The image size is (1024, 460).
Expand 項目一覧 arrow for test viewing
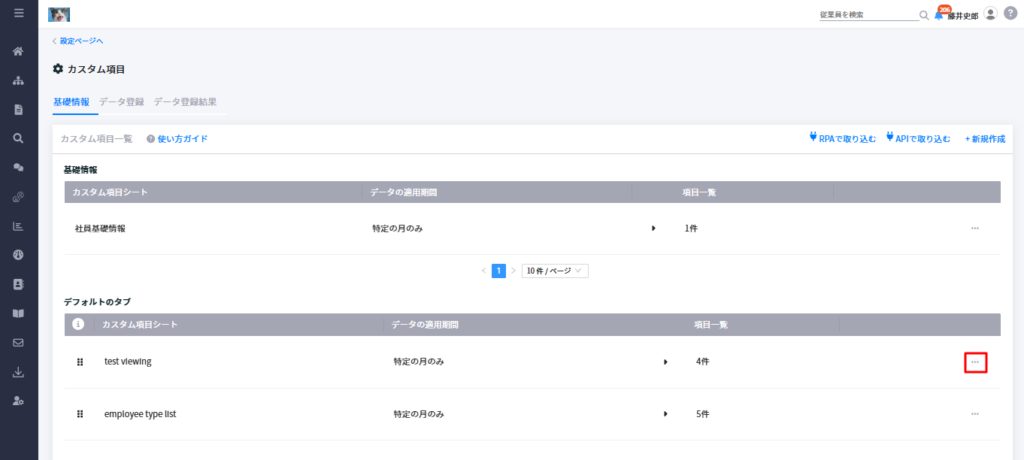pos(665,361)
